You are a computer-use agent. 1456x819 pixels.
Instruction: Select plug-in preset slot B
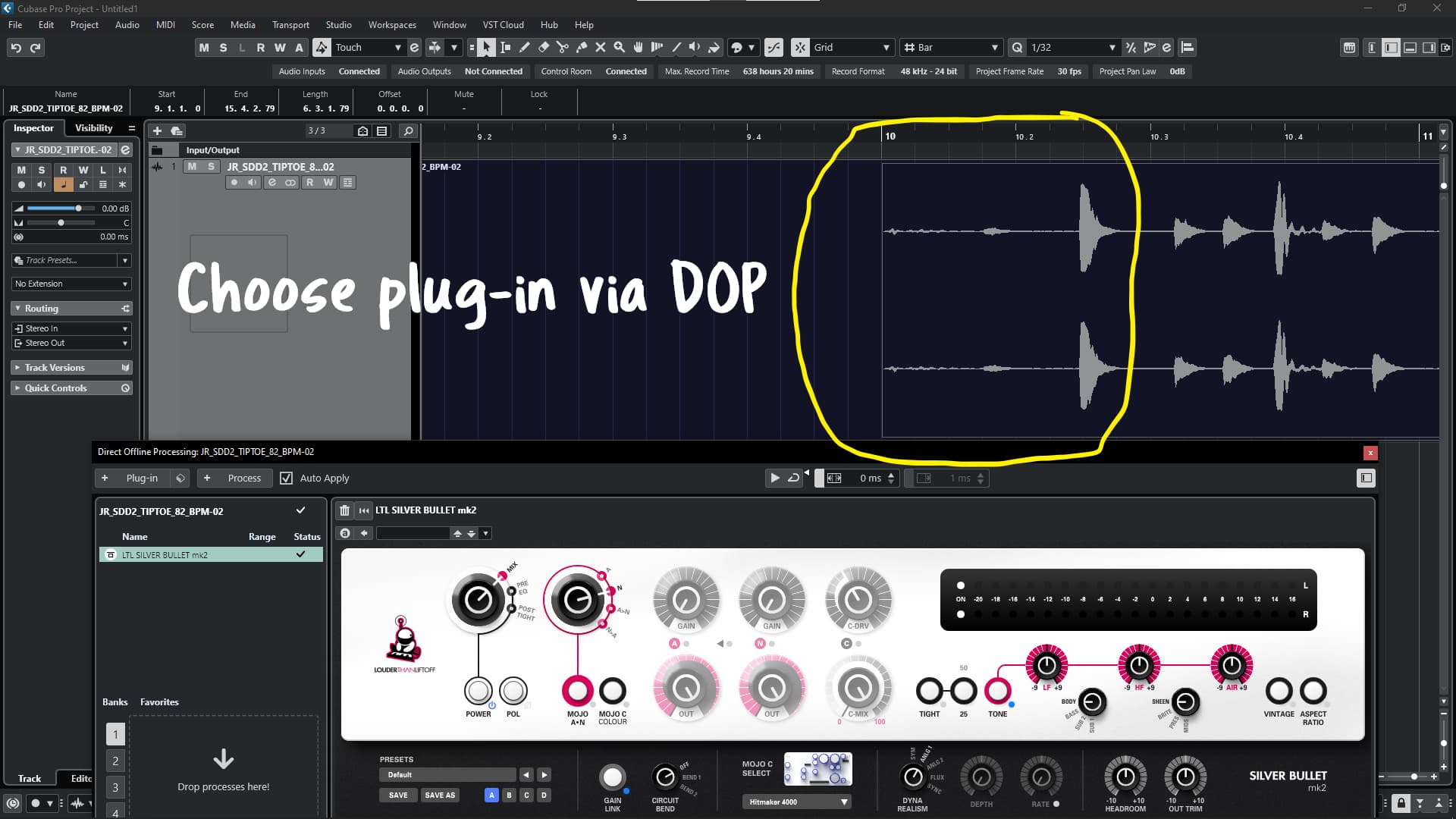click(x=509, y=795)
